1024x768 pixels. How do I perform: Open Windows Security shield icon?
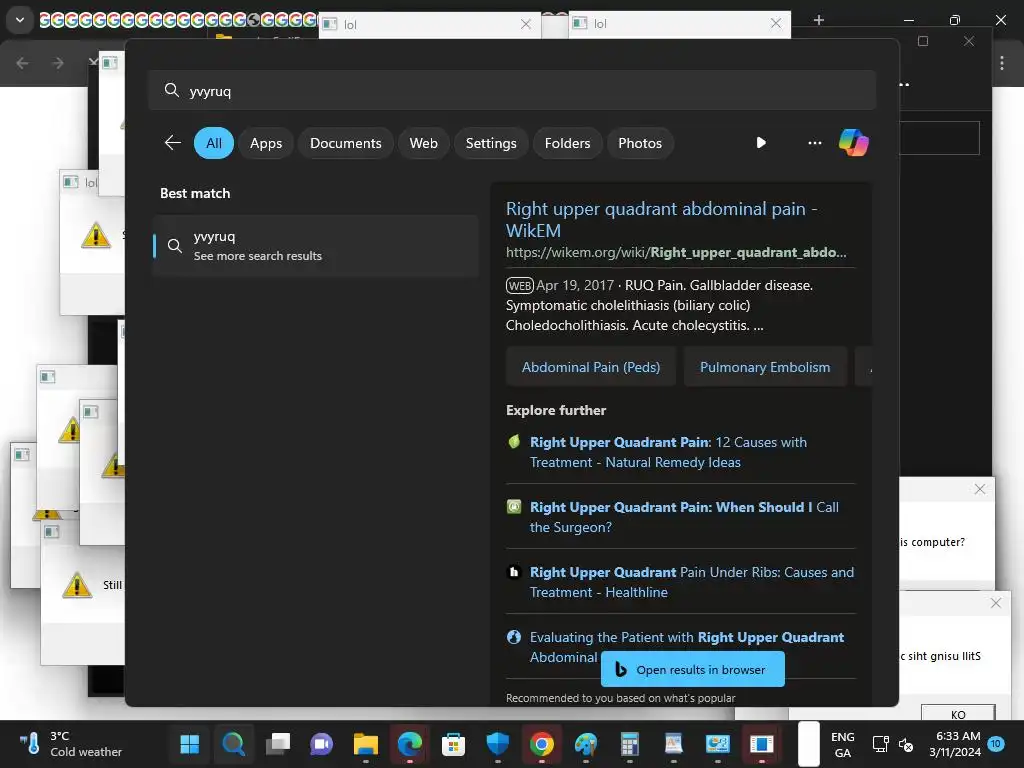click(498, 744)
